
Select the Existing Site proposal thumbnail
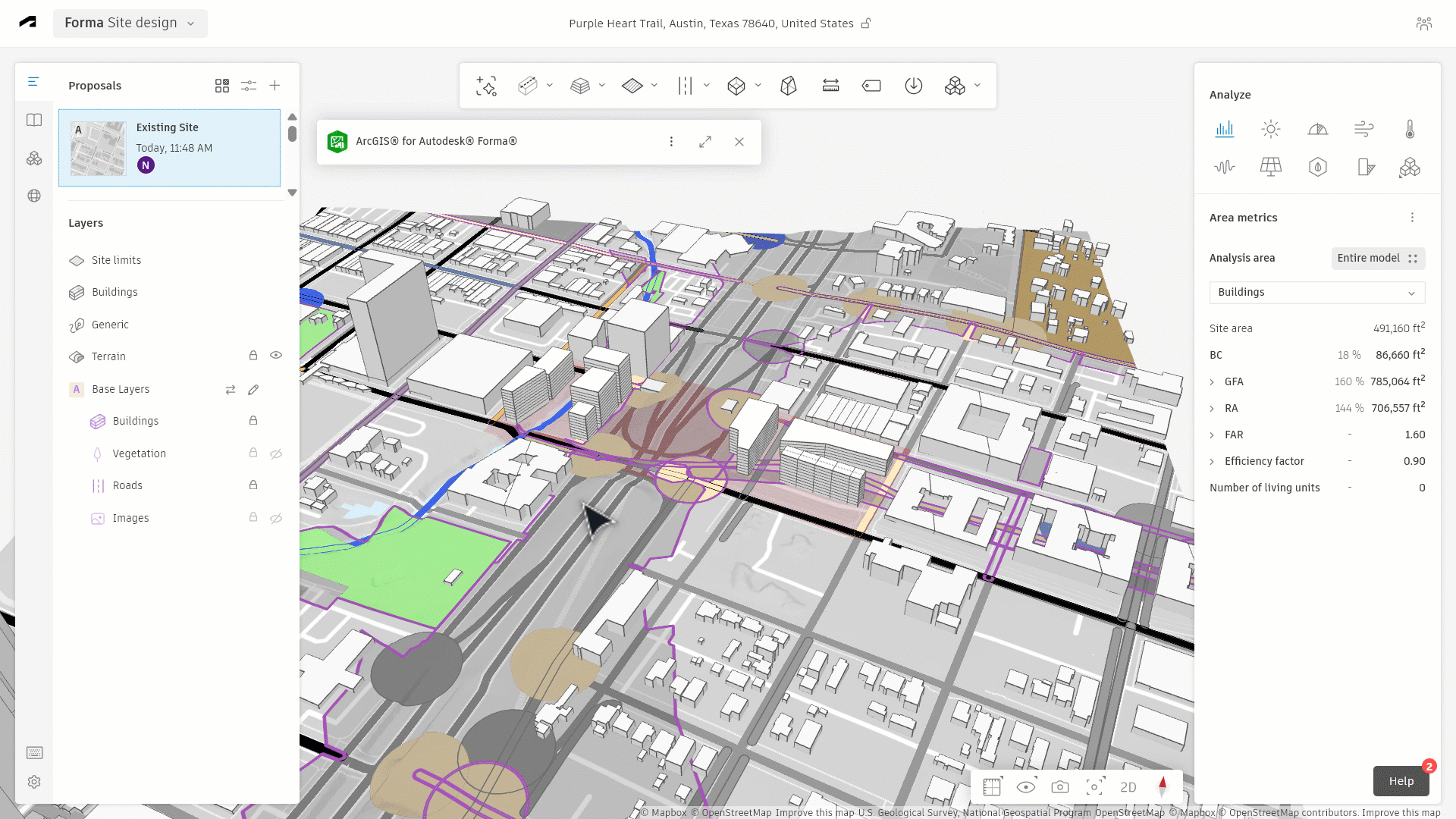(98, 149)
